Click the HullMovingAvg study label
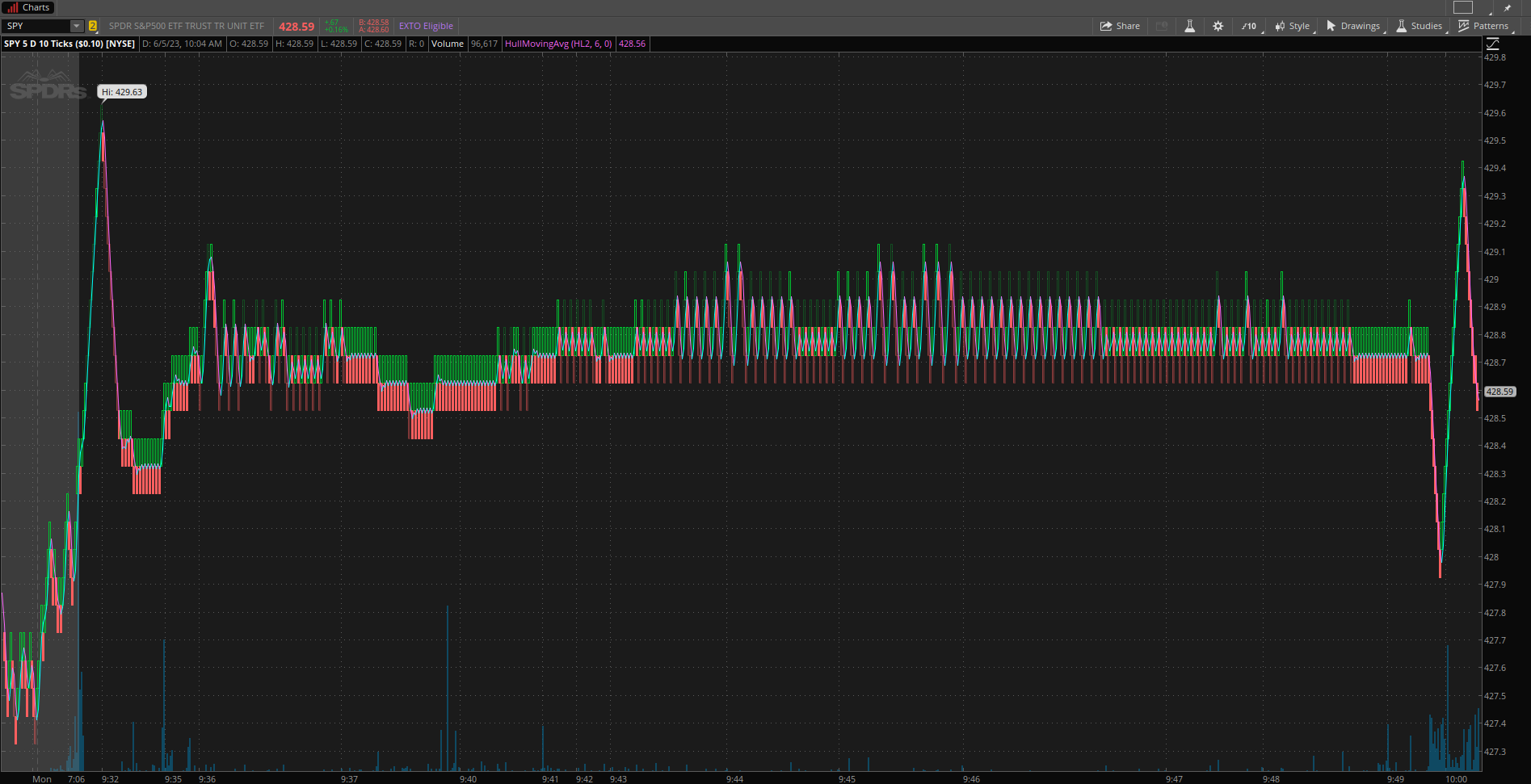This screenshot has height=784, width=1531. point(558,44)
